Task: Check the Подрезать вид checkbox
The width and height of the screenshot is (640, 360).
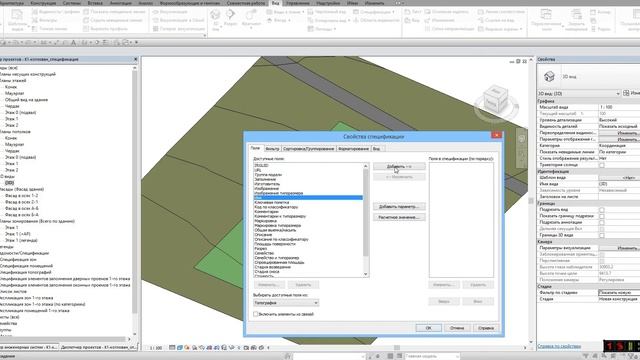Action: [602, 209]
